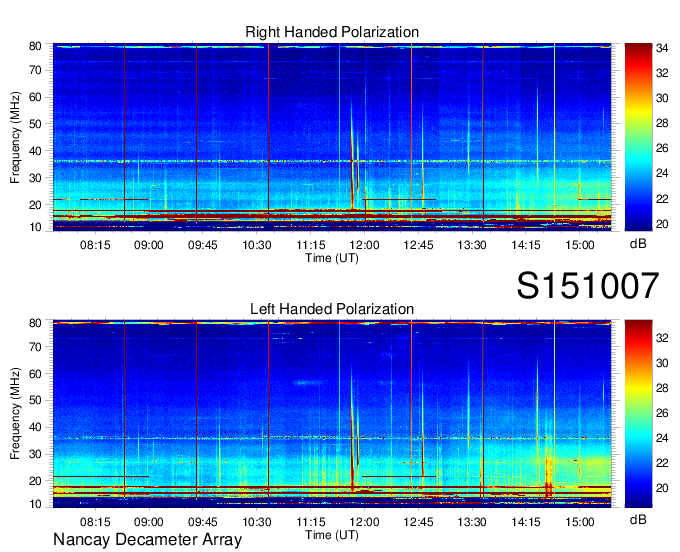Click the 24 tick on Right Handed color bar

[x=662, y=173]
